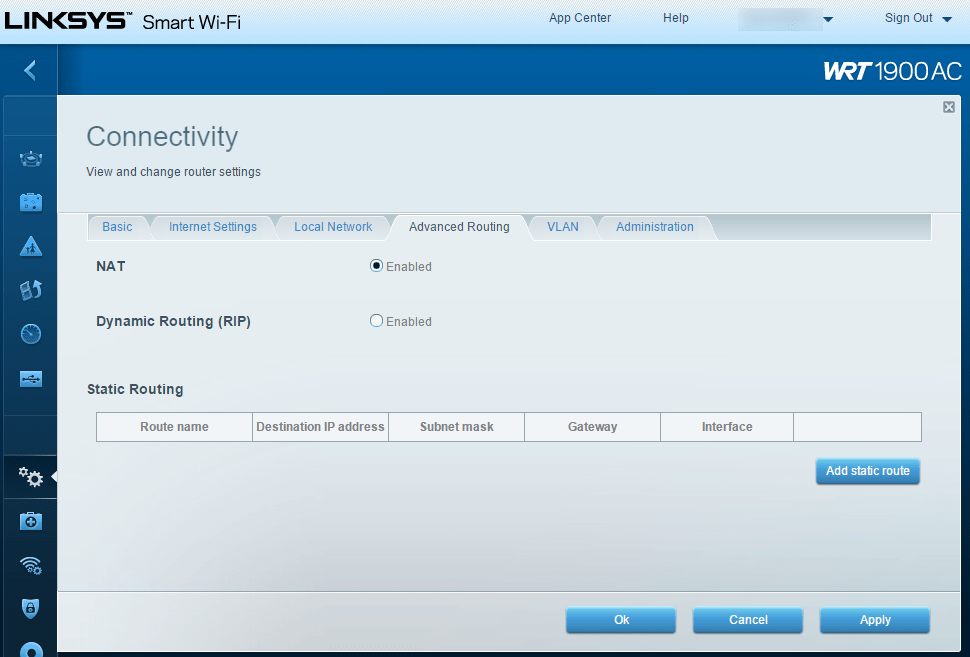
Task: Open the Security shield settings
Action: click(x=30, y=608)
